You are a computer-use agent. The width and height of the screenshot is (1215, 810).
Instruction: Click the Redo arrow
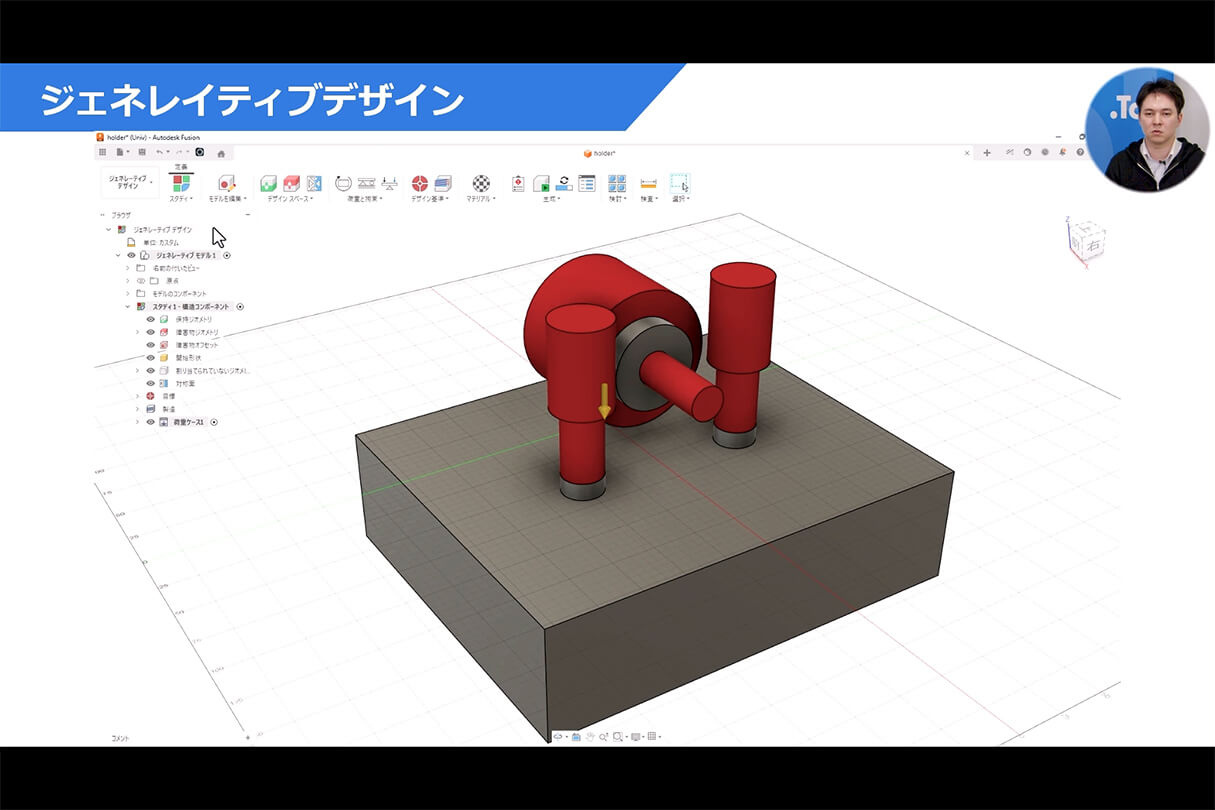pos(179,152)
